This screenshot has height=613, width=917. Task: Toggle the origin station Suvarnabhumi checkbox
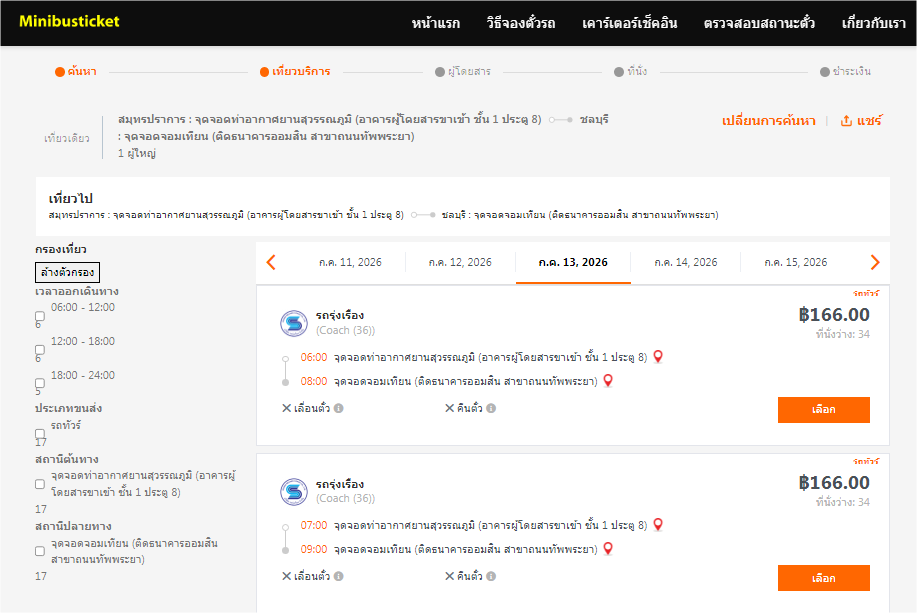(x=40, y=484)
